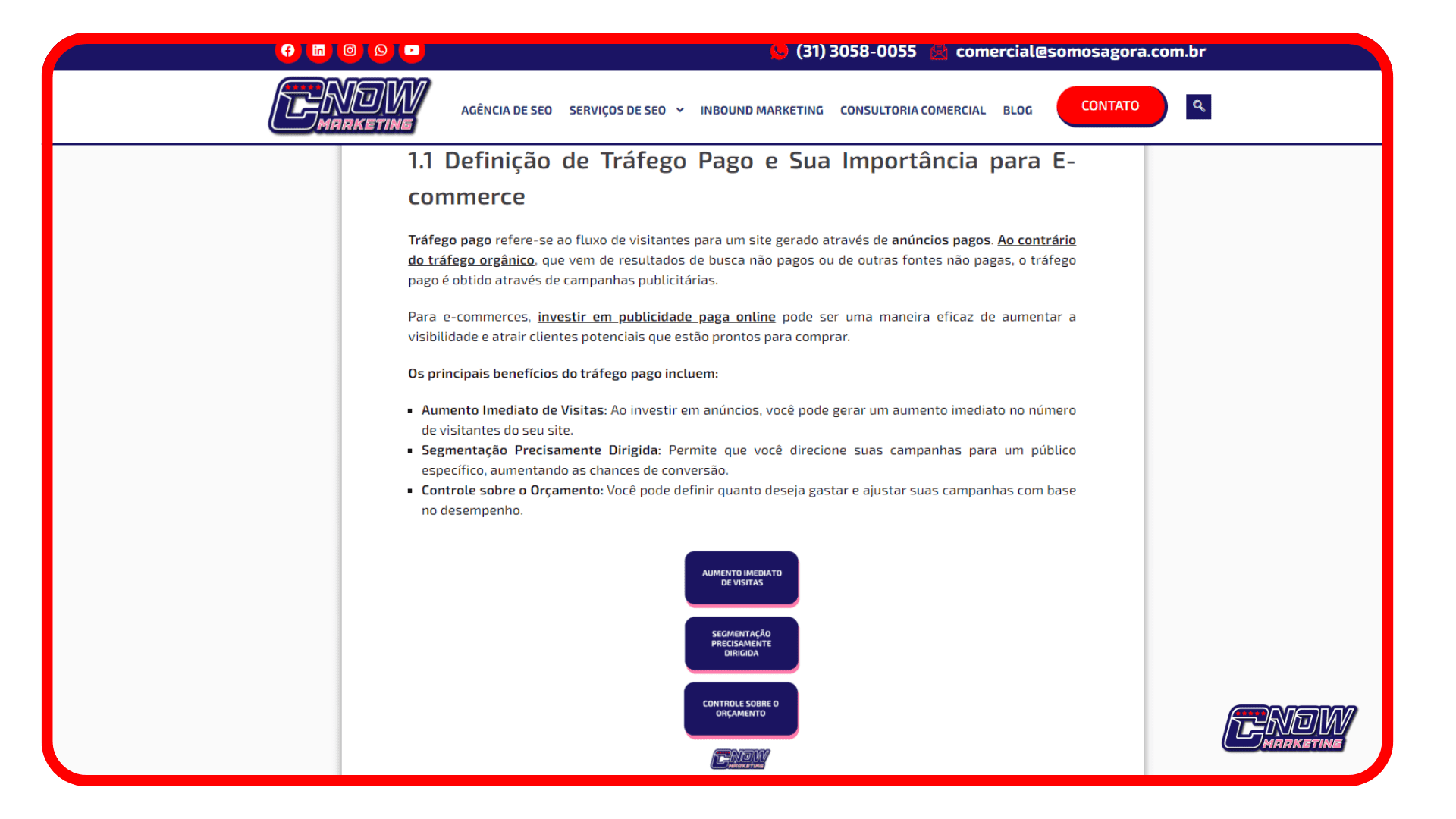Open the link investir em publicidade paga online

(x=654, y=316)
